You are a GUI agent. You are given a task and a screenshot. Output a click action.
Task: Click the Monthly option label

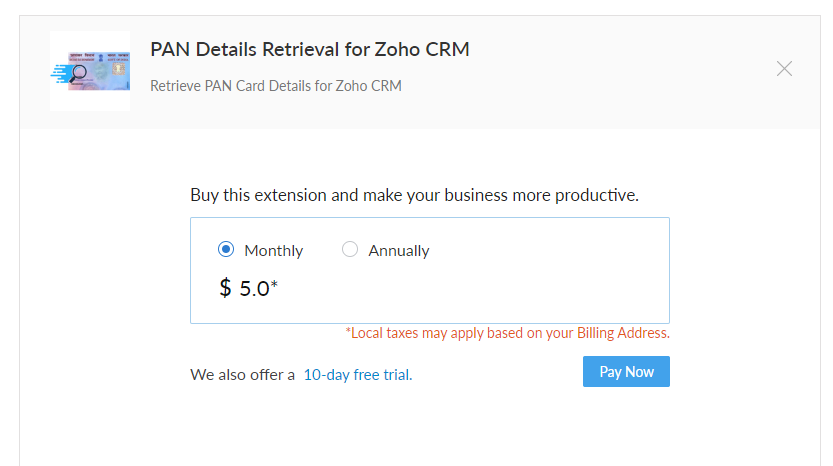click(274, 251)
